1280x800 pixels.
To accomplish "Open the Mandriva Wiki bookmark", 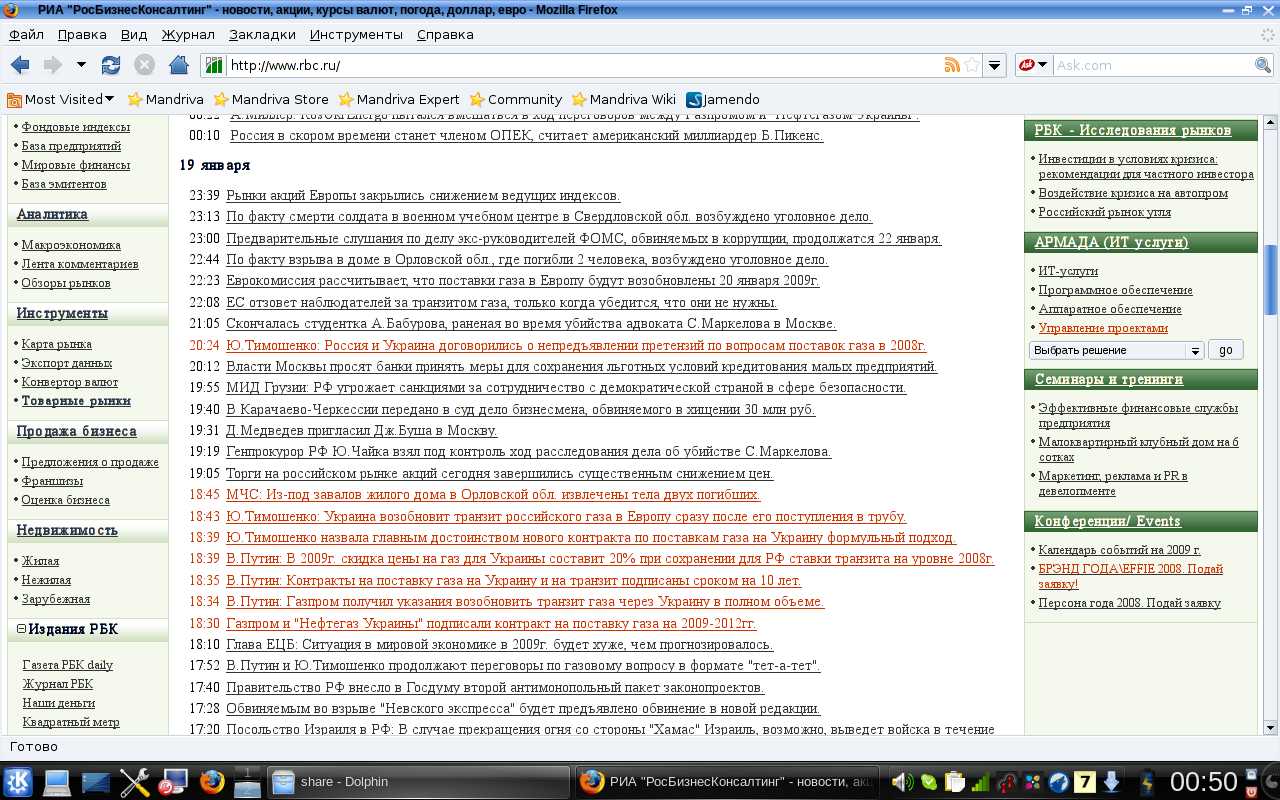I will coord(624,99).
